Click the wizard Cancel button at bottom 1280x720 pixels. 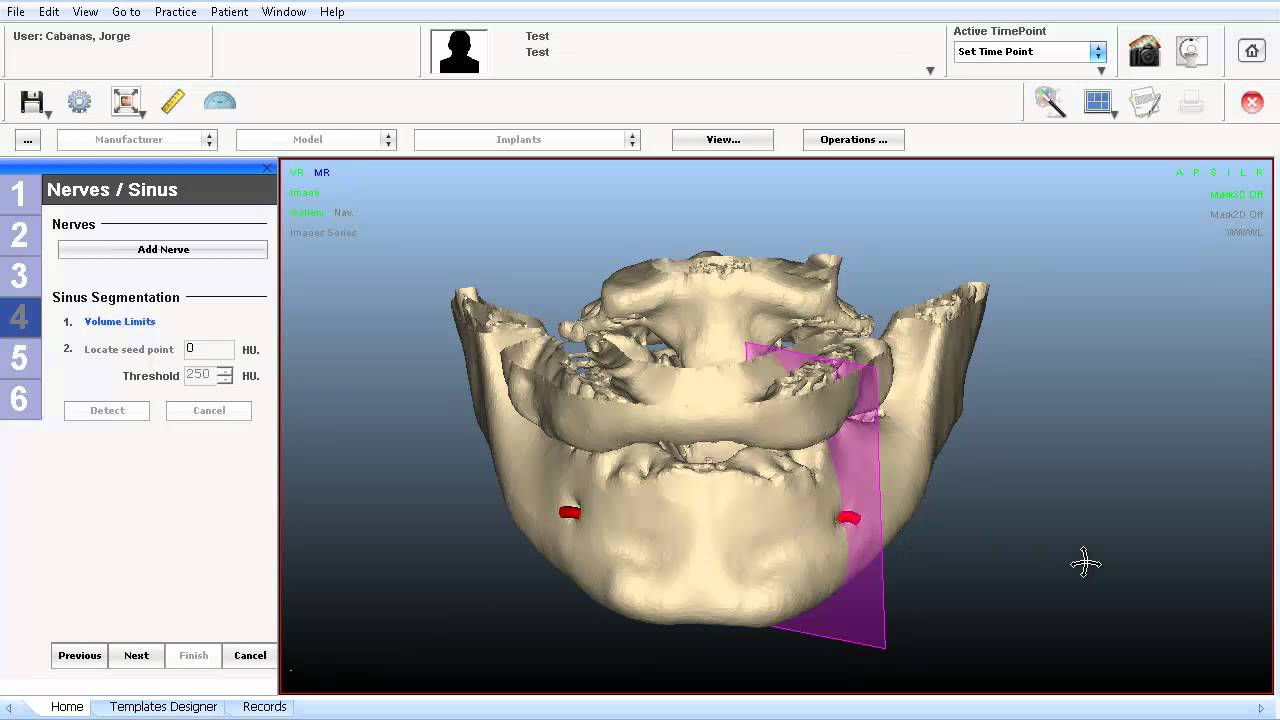click(250, 656)
